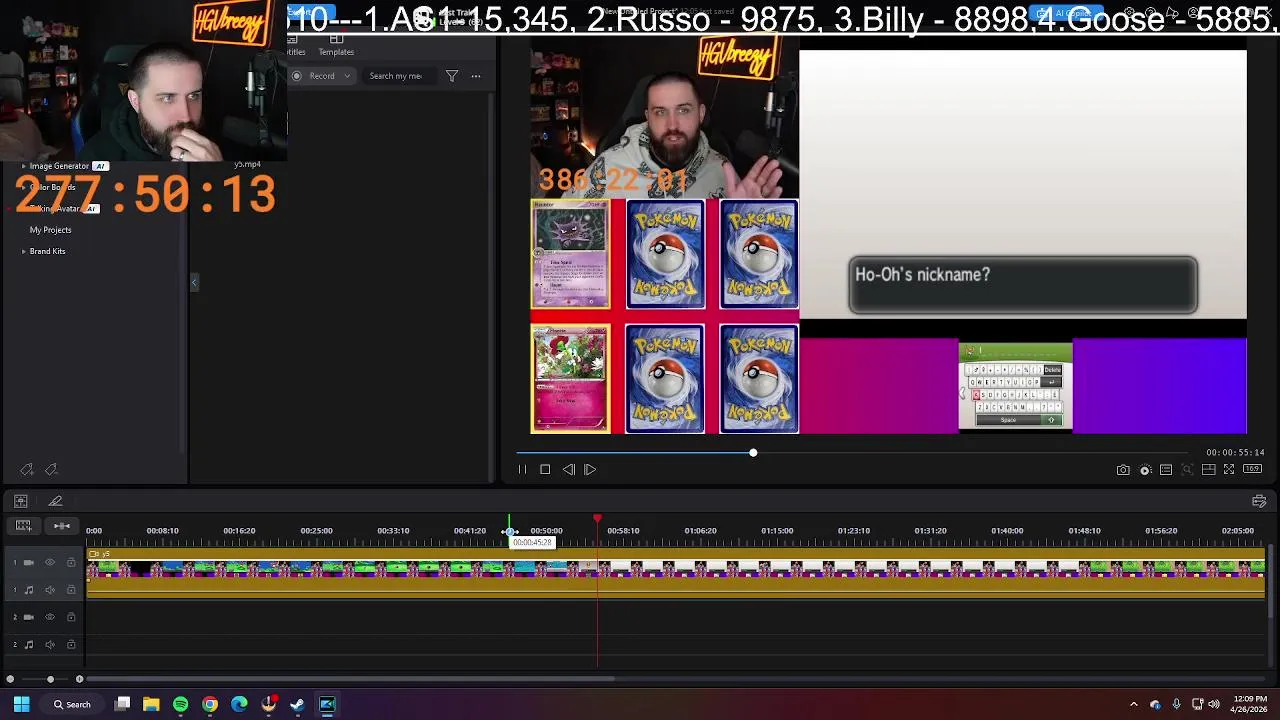Open Google Chrome from taskbar

(x=210, y=704)
